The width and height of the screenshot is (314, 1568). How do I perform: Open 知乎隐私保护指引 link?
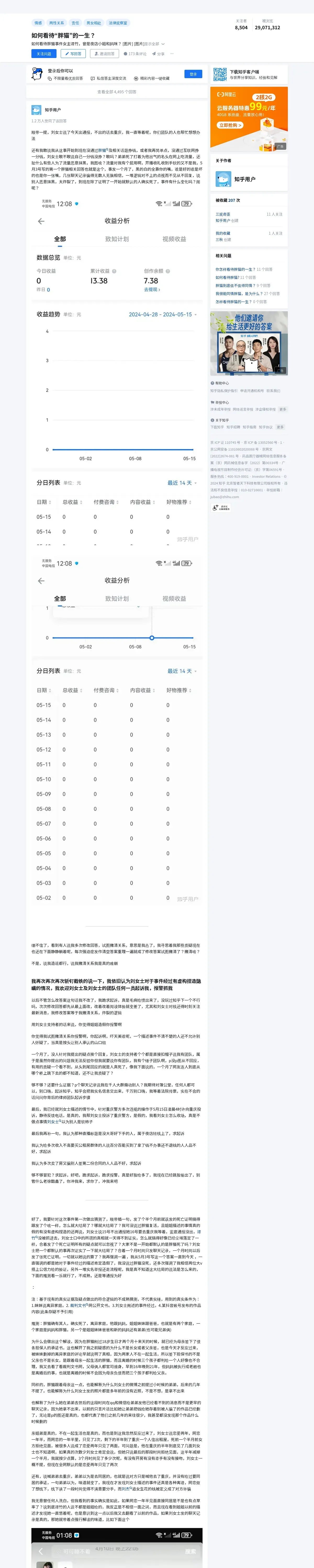[224, 391]
